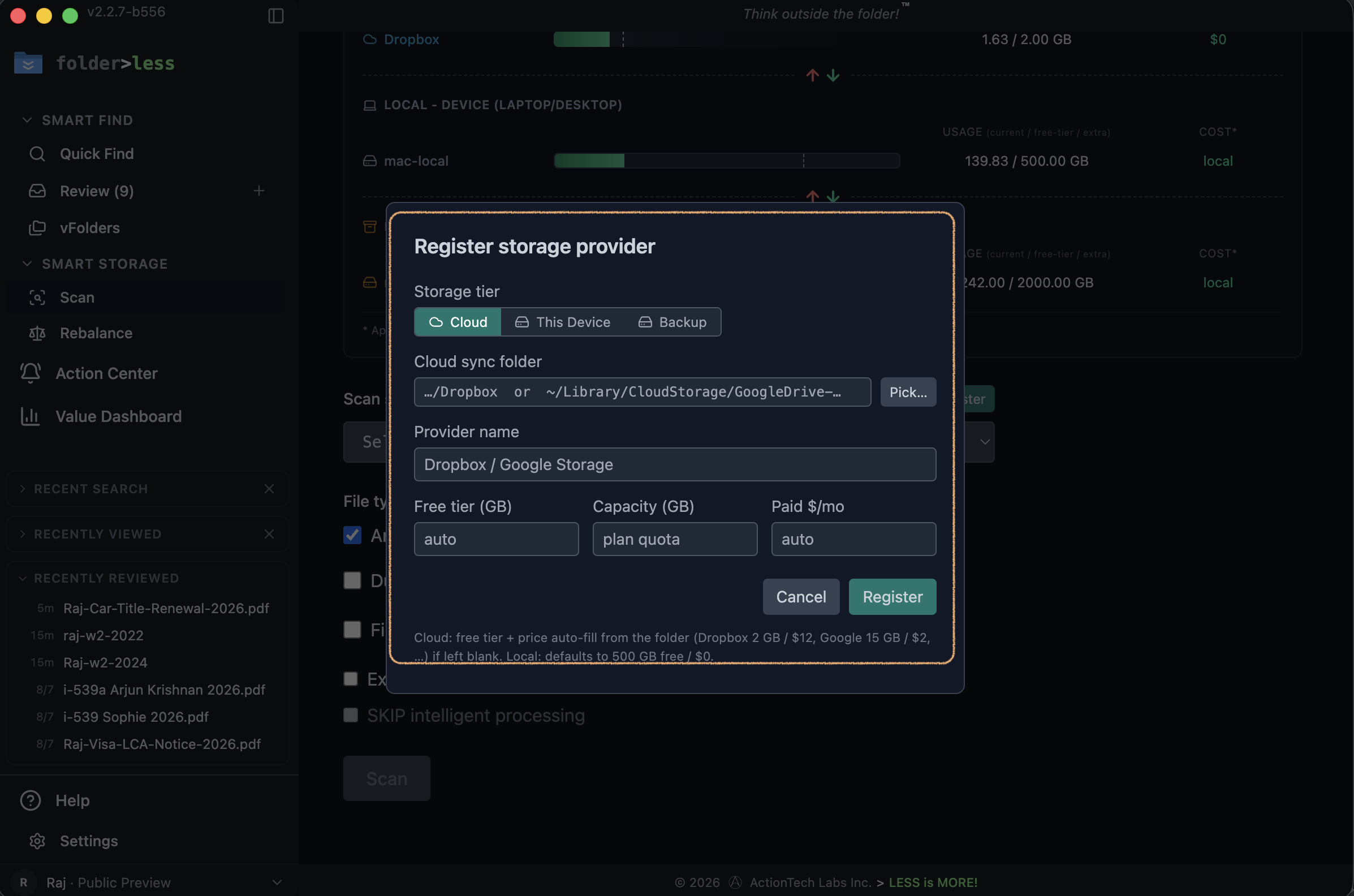Click the folder>less logo icon
Screen dimensions: 1354x896
point(28,63)
